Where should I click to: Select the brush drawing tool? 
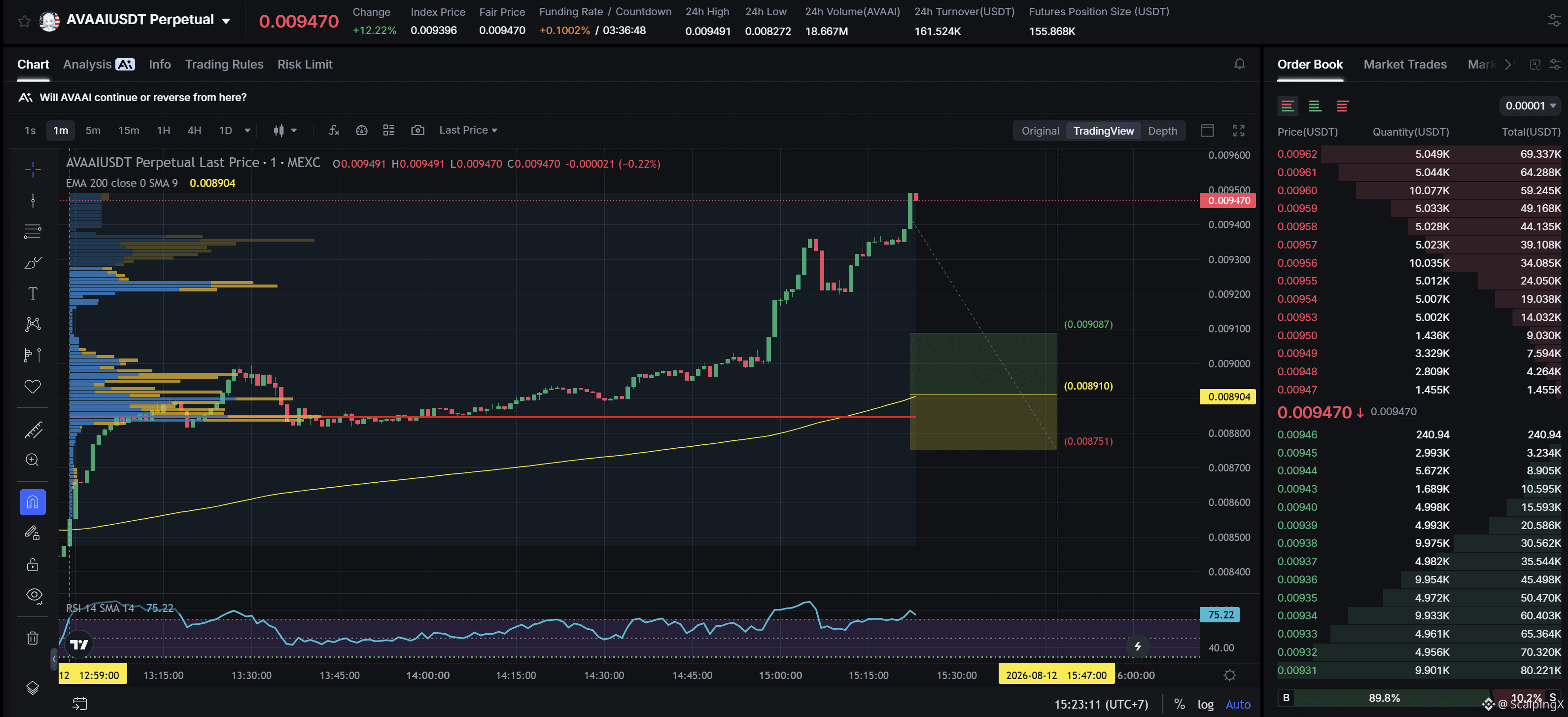[33, 262]
